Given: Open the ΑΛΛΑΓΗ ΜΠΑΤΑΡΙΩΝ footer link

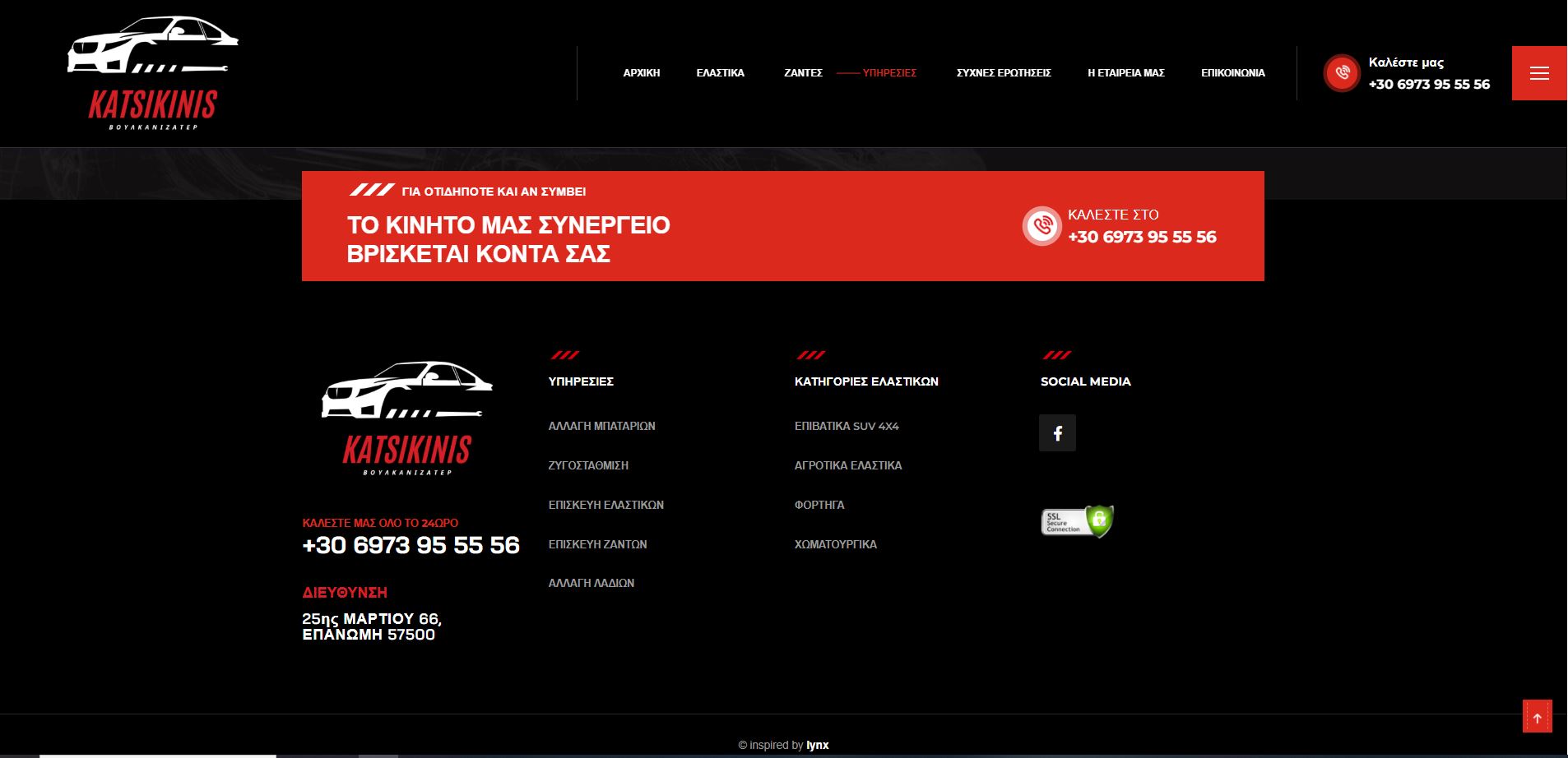Looking at the screenshot, I should tap(602, 426).
